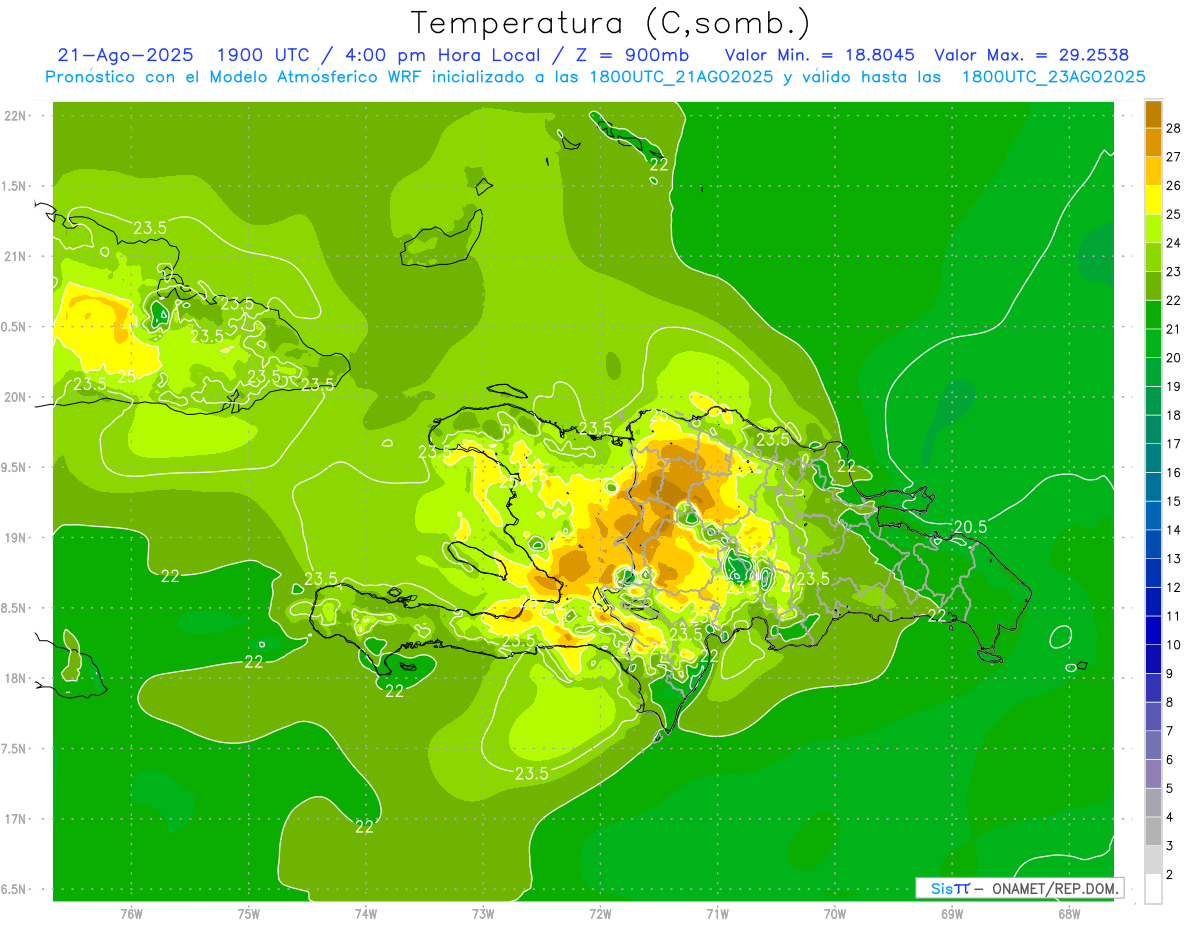Viewport: 1200px width, 927px height.
Task: Click the color scale label 12
Action: [1174, 587]
